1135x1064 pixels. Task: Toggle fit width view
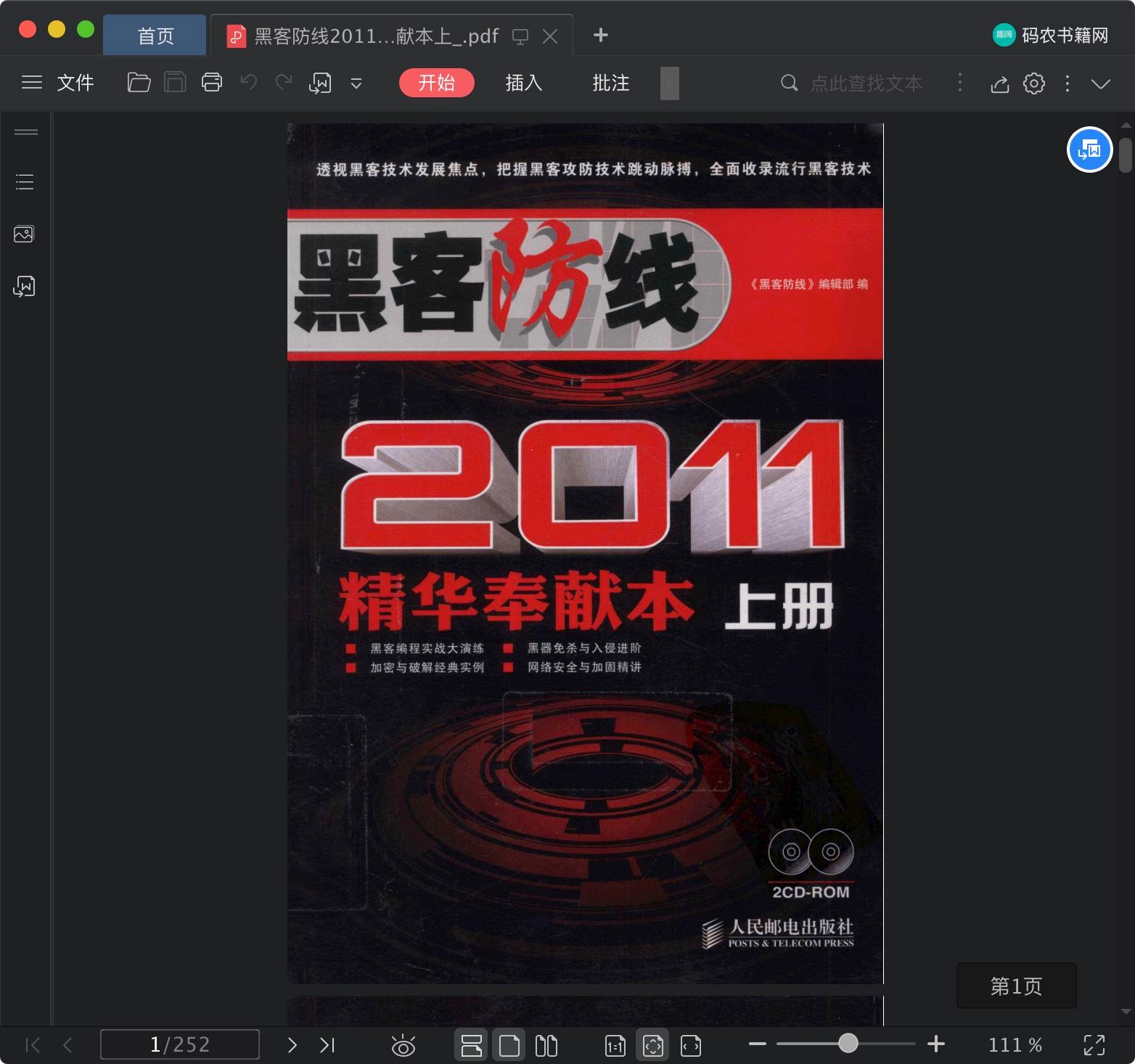(691, 1045)
